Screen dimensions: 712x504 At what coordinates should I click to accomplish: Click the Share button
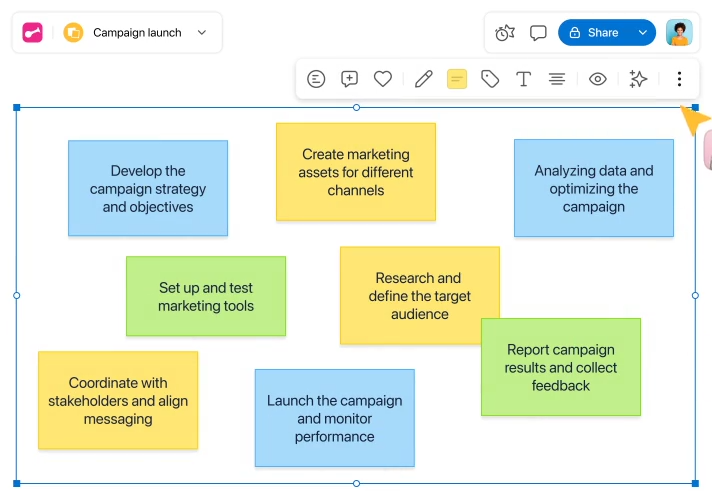click(594, 33)
